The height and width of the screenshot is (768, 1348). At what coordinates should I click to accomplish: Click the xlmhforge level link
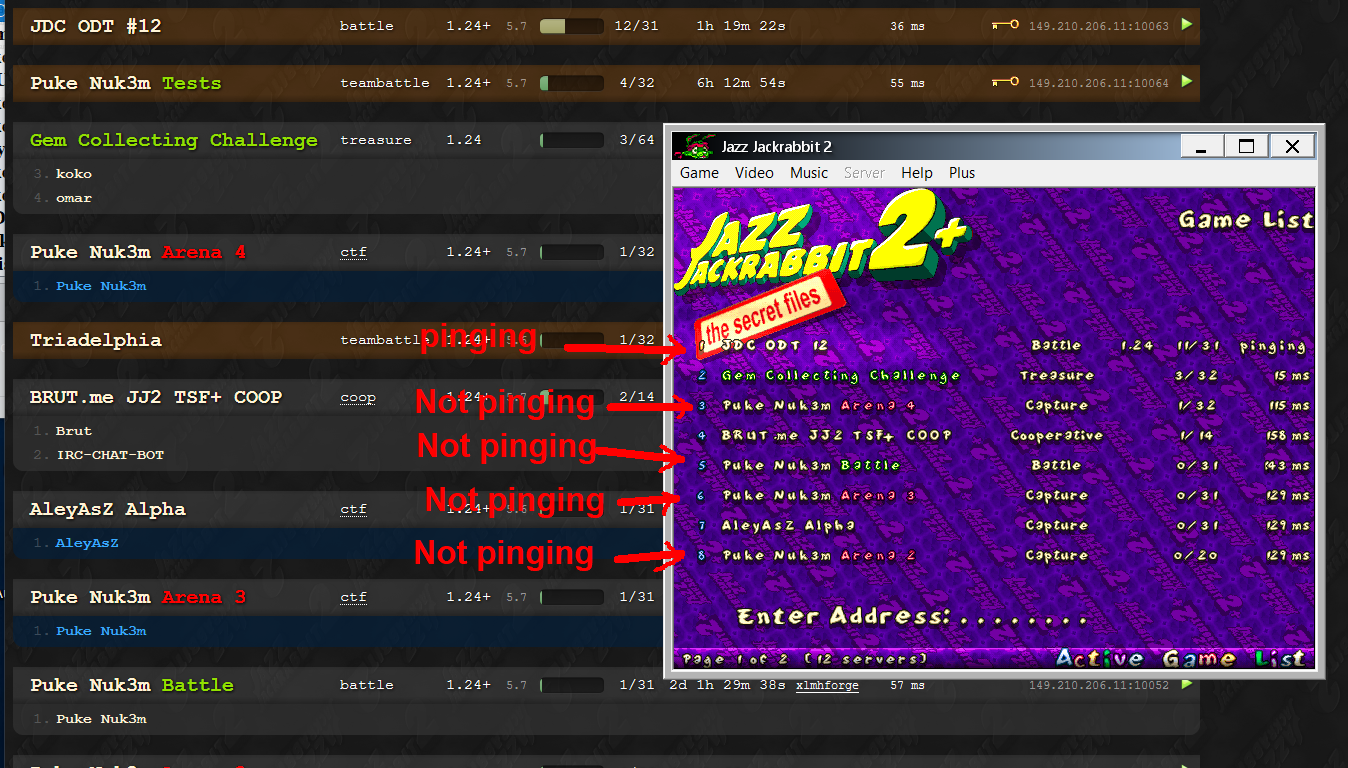(x=827, y=685)
